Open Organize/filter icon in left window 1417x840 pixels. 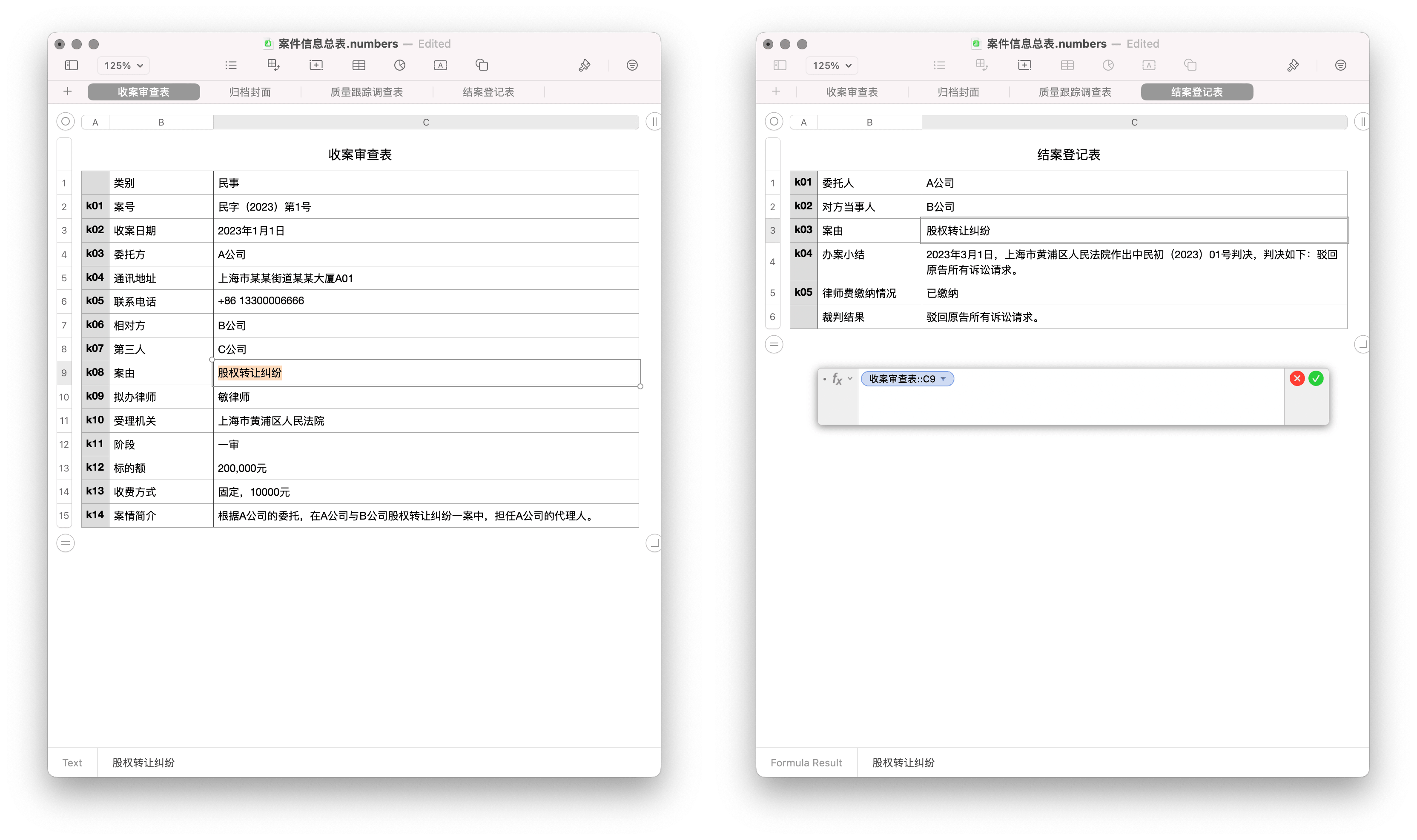pyautogui.click(x=632, y=65)
